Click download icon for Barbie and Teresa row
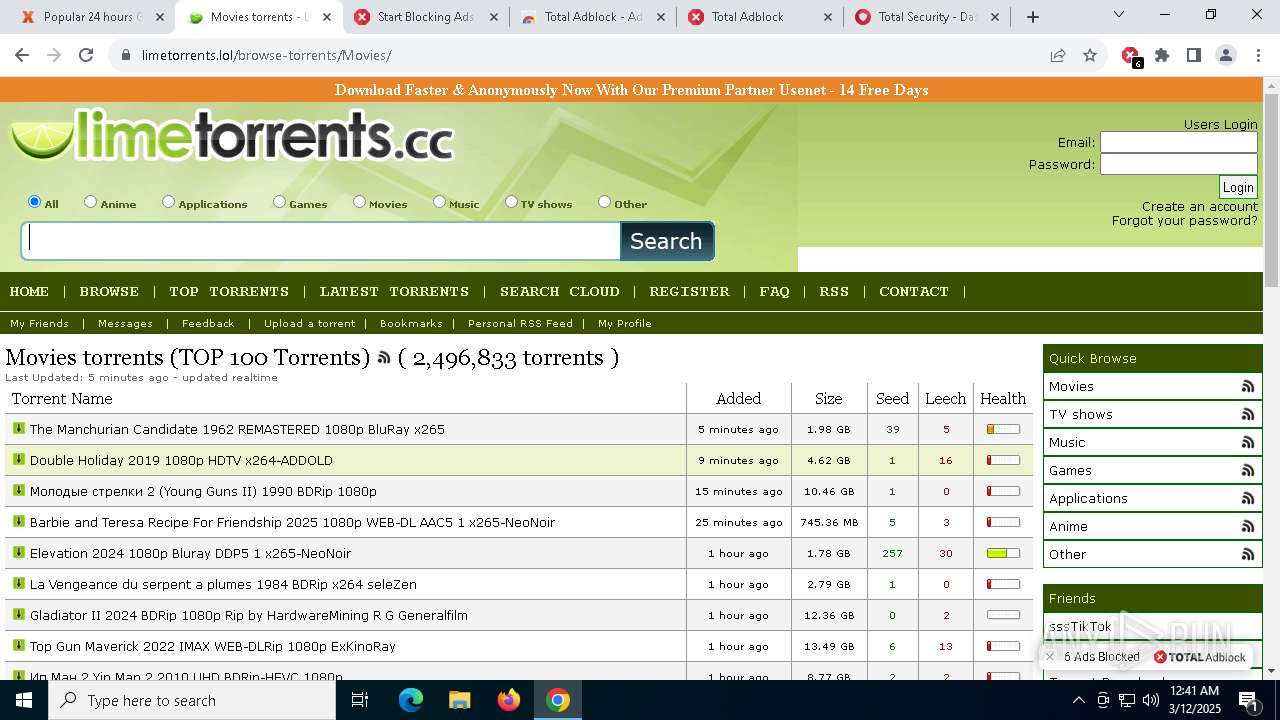This screenshot has width=1280, height=720. (x=18, y=521)
